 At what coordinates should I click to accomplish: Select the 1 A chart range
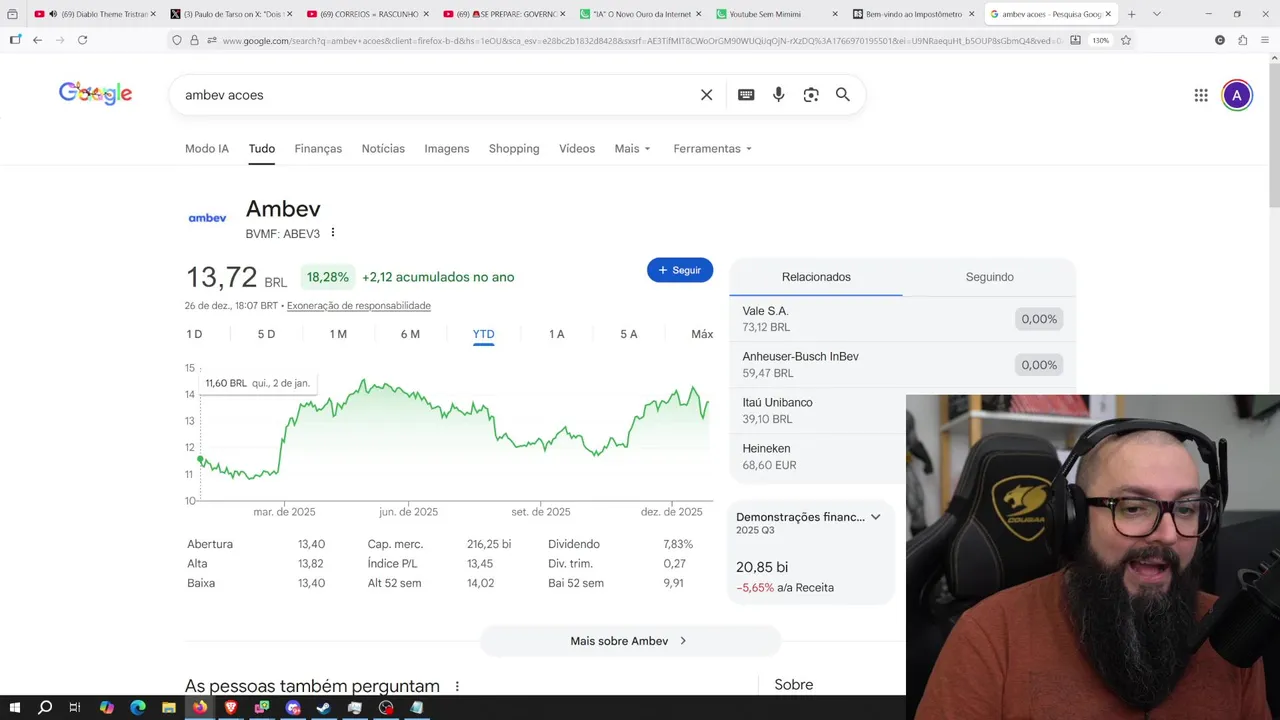(557, 334)
